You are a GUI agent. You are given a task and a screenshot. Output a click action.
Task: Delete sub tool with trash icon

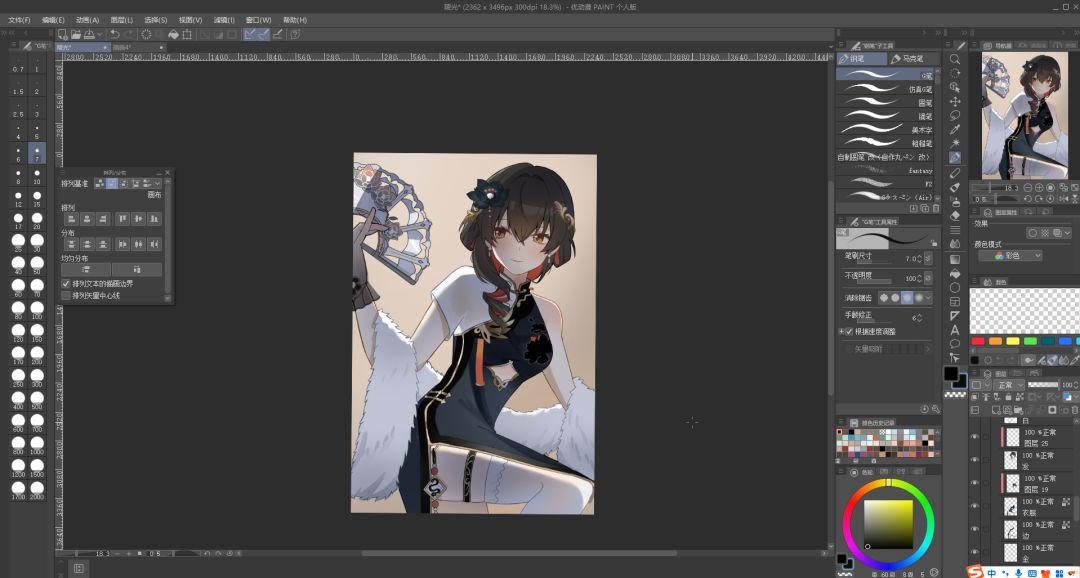[936, 208]
